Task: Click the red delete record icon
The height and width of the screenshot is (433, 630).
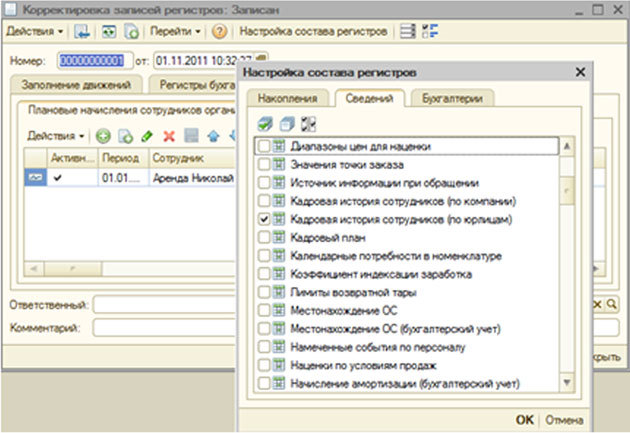Action: pyautogui.click(x=168, y=135)
